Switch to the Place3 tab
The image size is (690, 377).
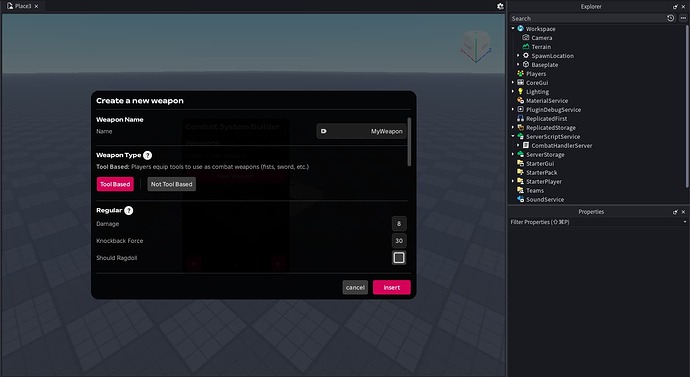click(x=23, y=6)
